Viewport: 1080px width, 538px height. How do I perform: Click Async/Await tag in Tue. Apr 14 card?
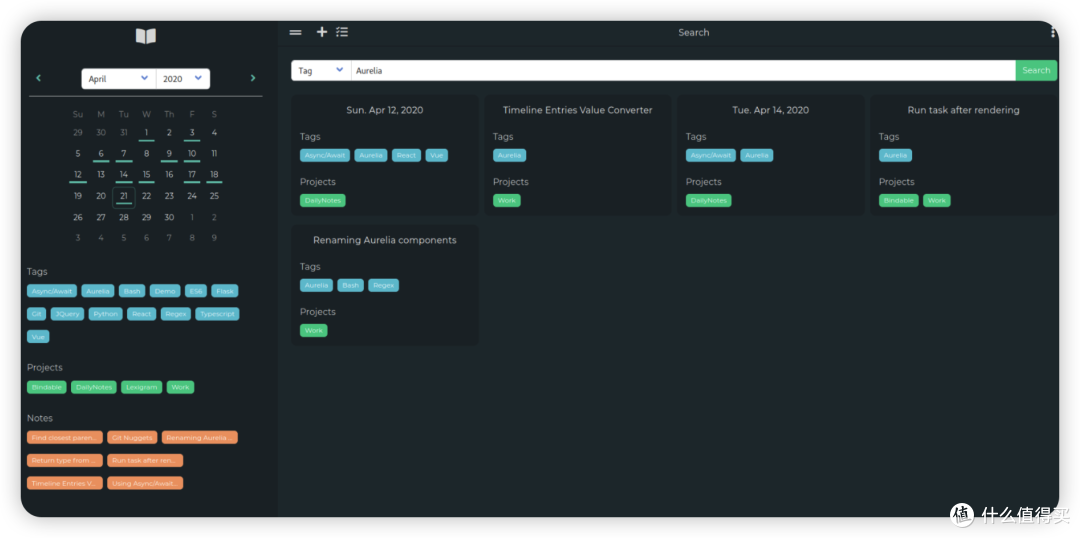[711, 155]
